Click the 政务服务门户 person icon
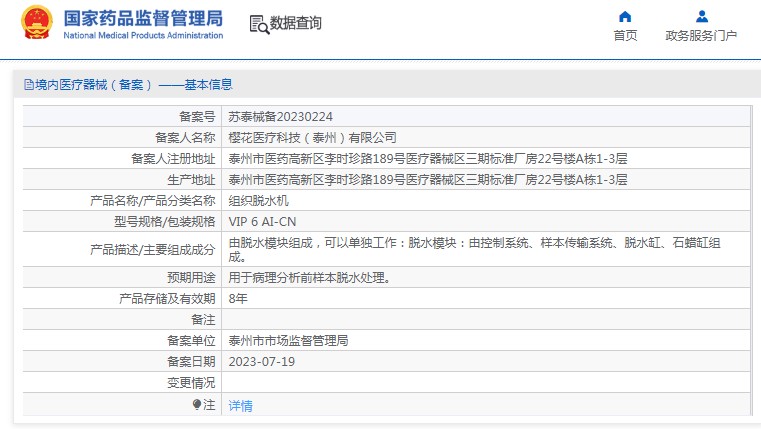Screen dimensions: 761x429 701,16
